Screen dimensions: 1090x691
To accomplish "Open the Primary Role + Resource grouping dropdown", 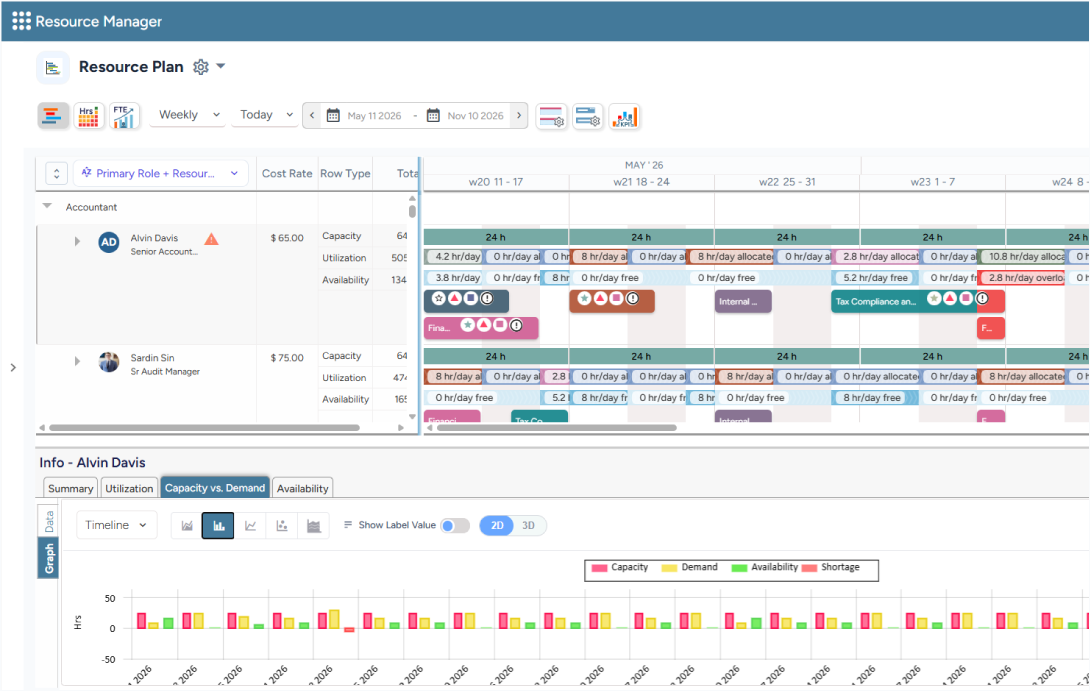I will tap(161, 173).
